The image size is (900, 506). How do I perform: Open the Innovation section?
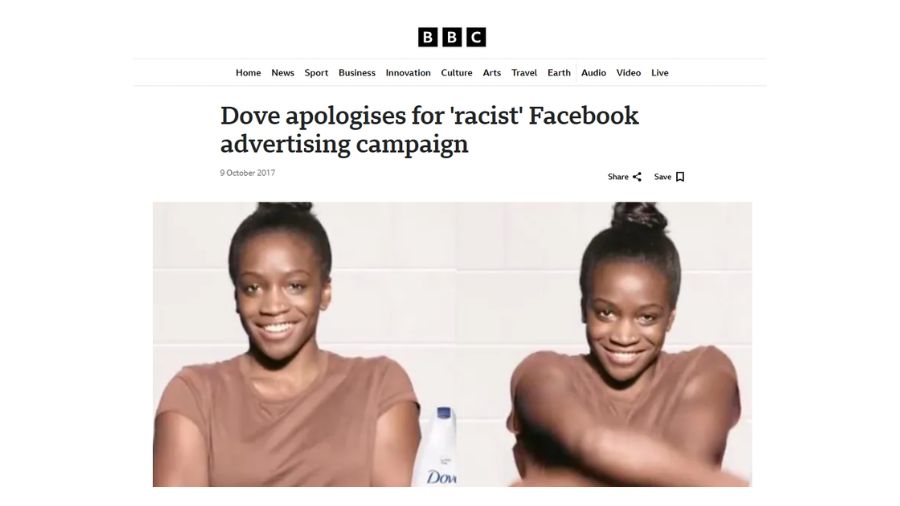coord(408,73)
